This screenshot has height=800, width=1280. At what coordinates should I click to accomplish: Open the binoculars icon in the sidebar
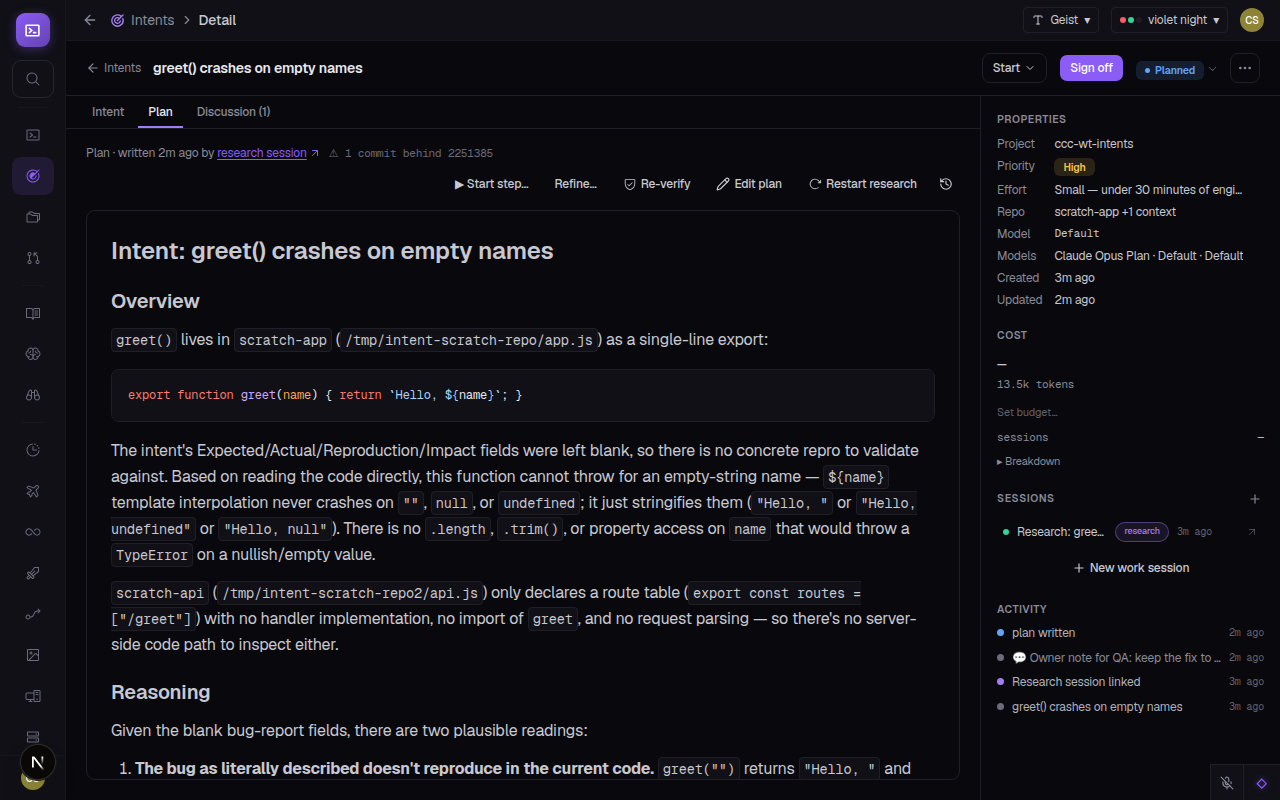(x=33, y=395)
